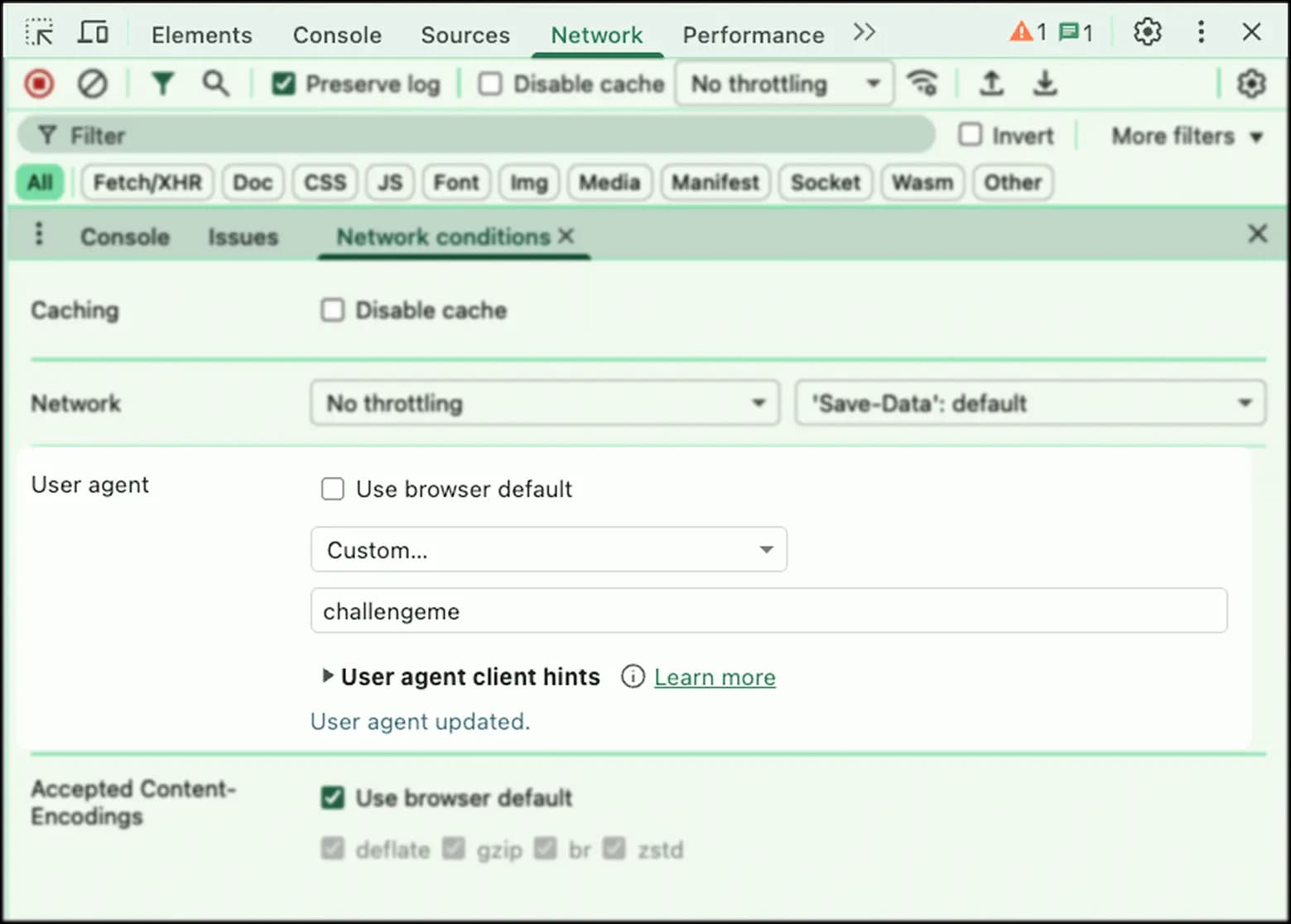Import HAR file with upload icon

[991, 84]
